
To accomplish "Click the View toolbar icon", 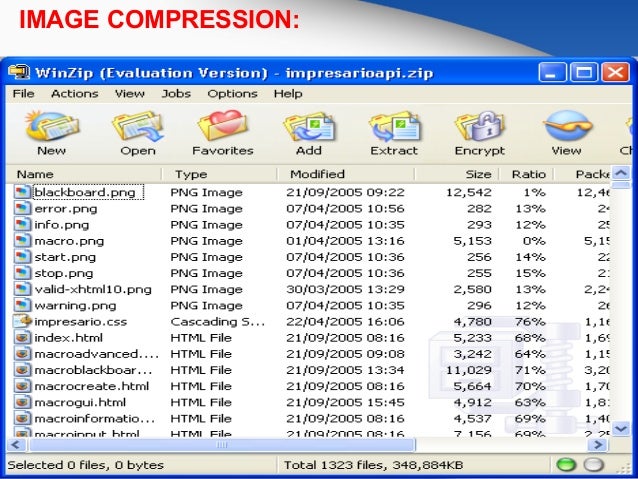I will (566, 127).
